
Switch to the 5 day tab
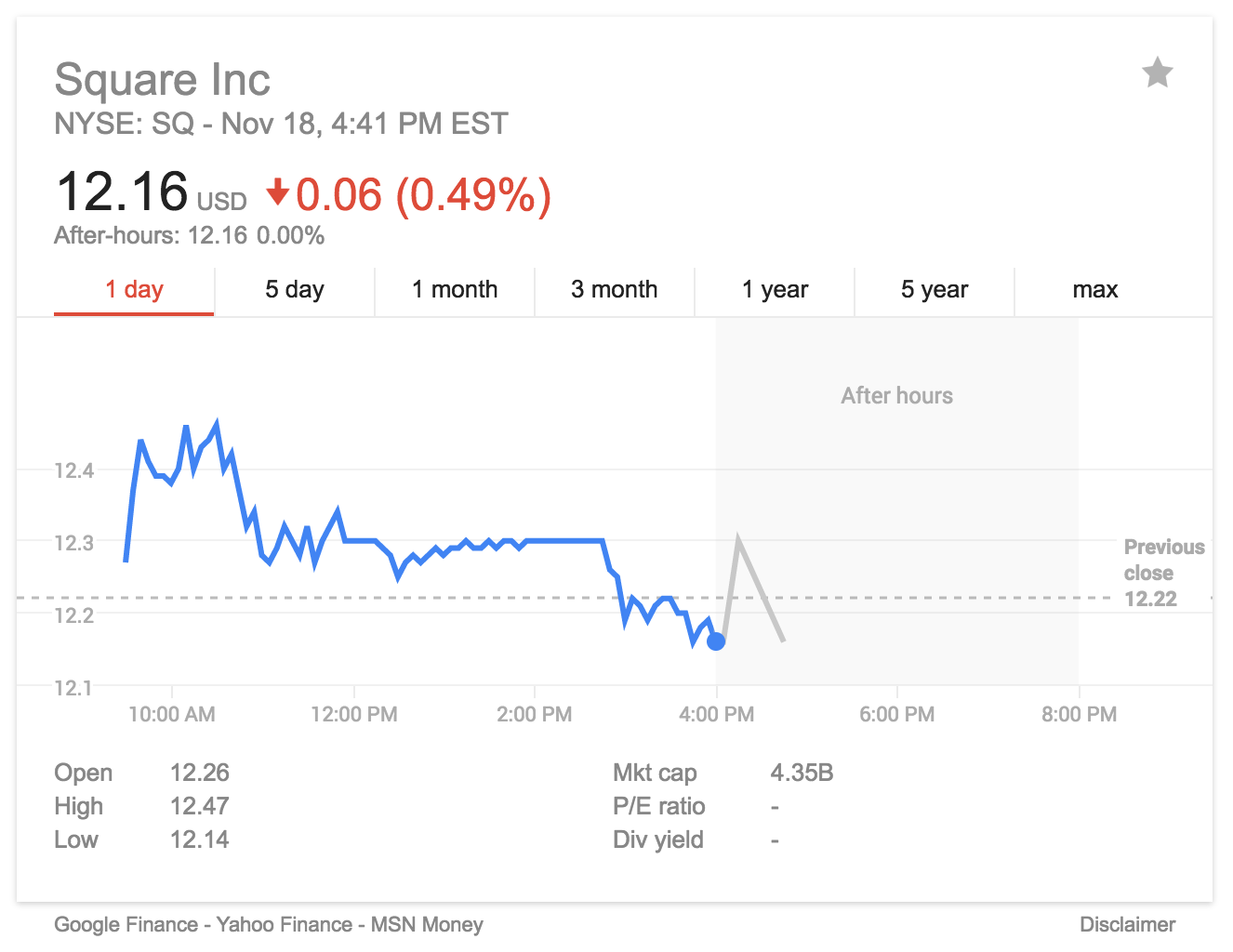click(294, 290)
